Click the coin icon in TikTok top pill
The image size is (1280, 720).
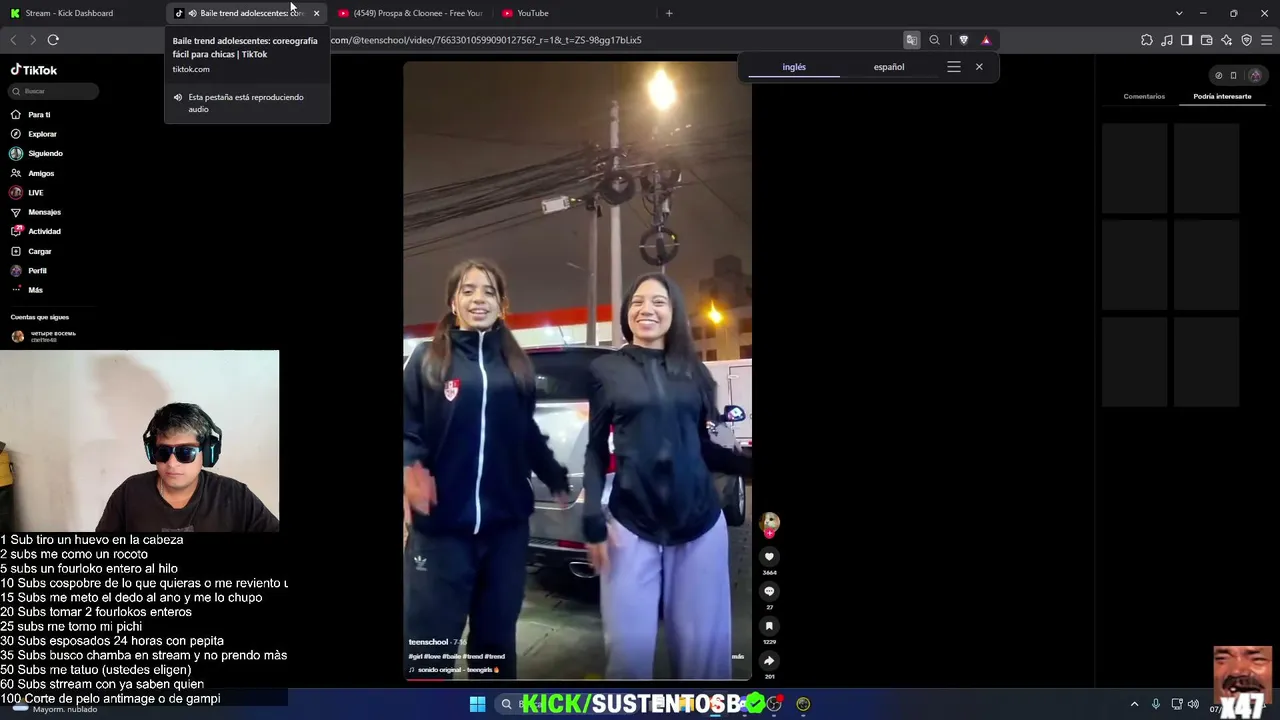coord(1218,75)
